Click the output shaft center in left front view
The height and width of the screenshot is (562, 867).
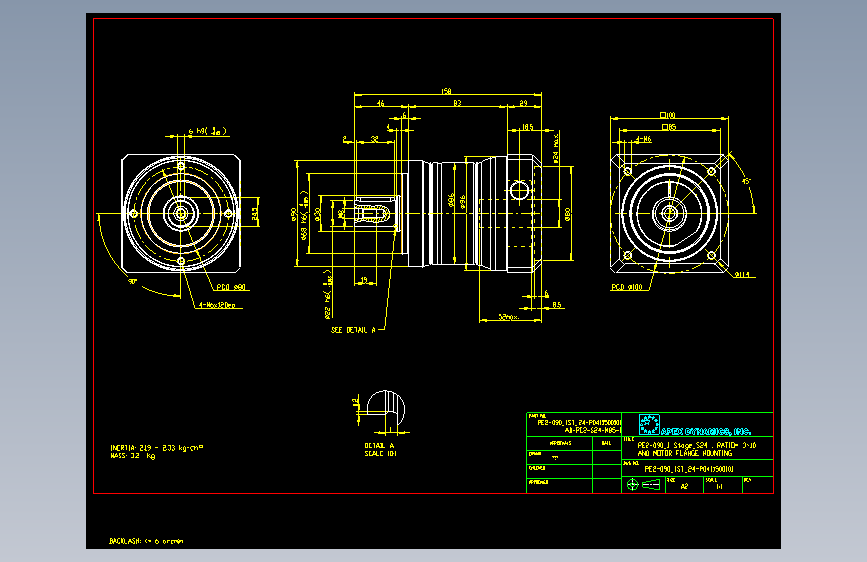[180, 213]
